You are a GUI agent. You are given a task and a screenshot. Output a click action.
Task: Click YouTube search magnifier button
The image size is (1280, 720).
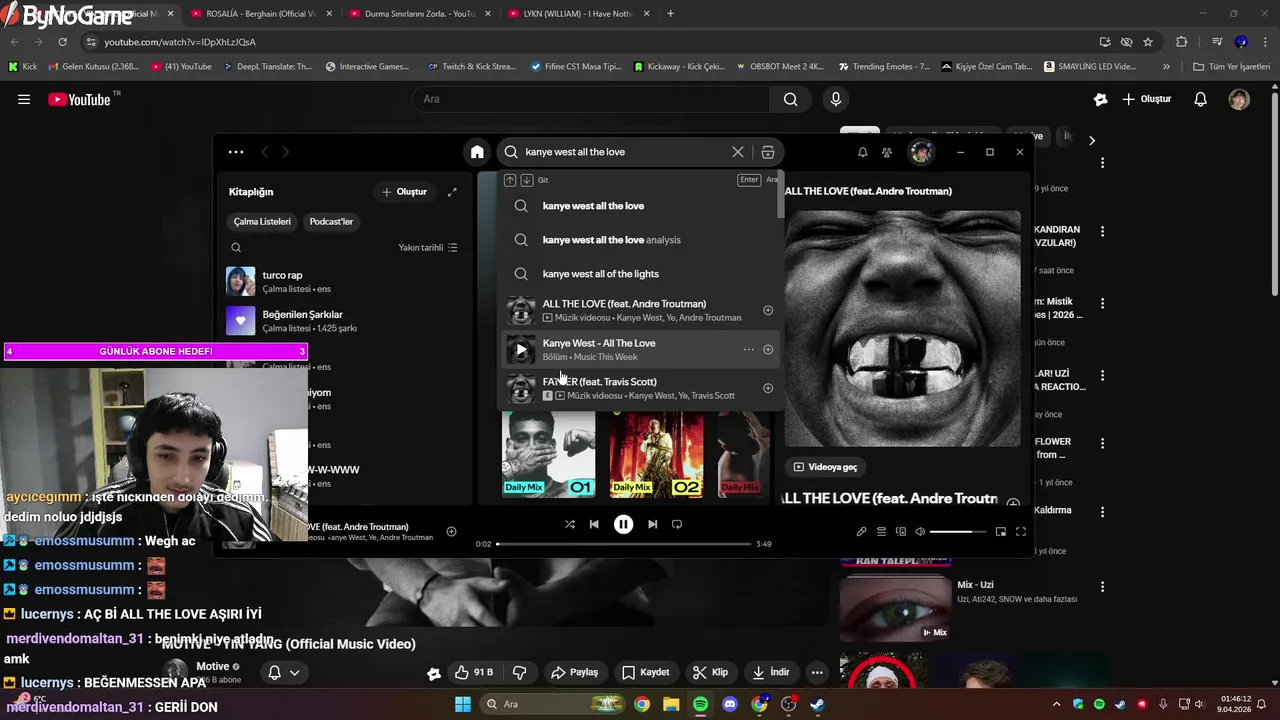pyautogui.click(x=790, y=99)
